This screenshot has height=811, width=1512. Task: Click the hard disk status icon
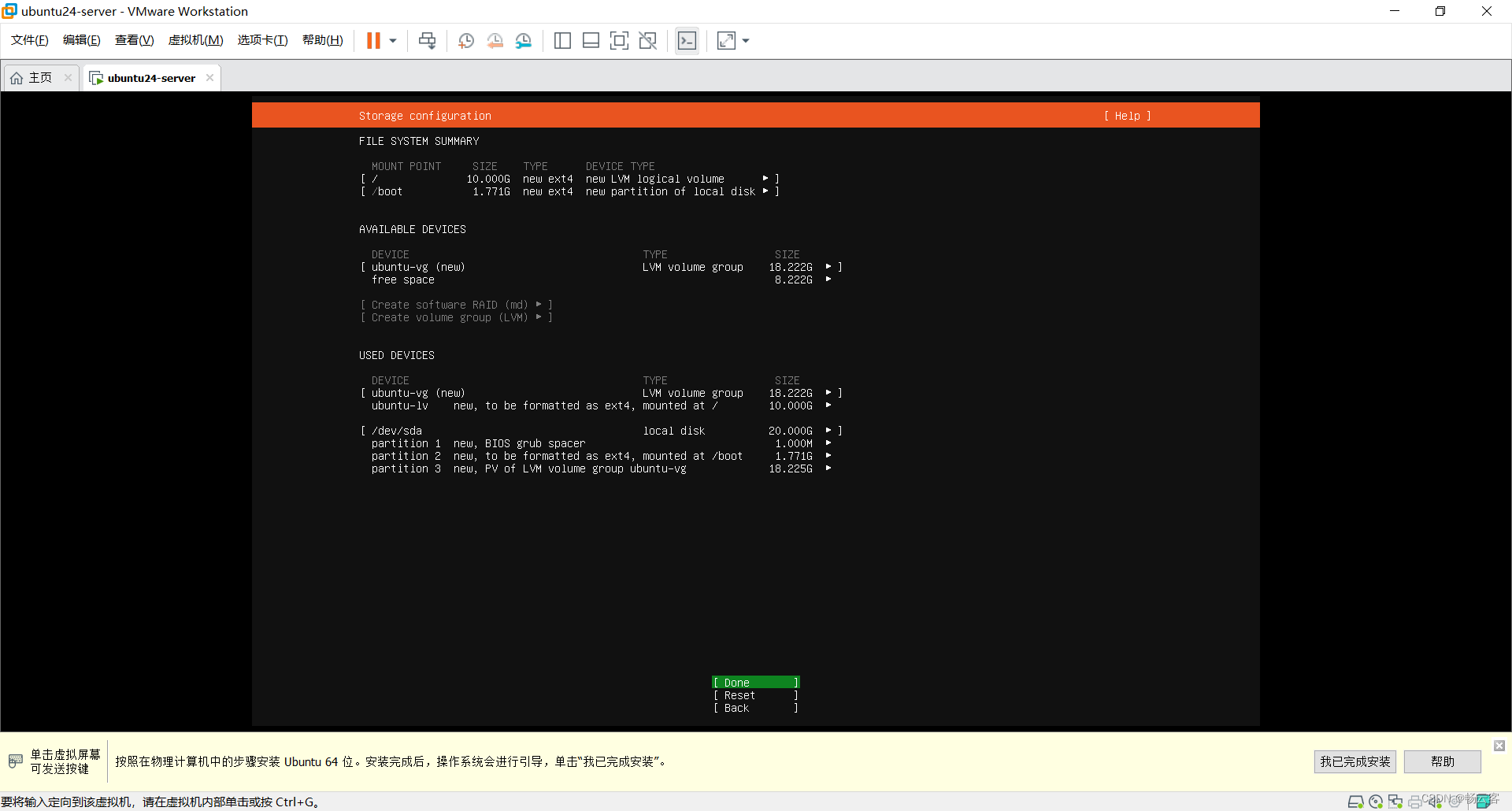(x=1355, y=802)
